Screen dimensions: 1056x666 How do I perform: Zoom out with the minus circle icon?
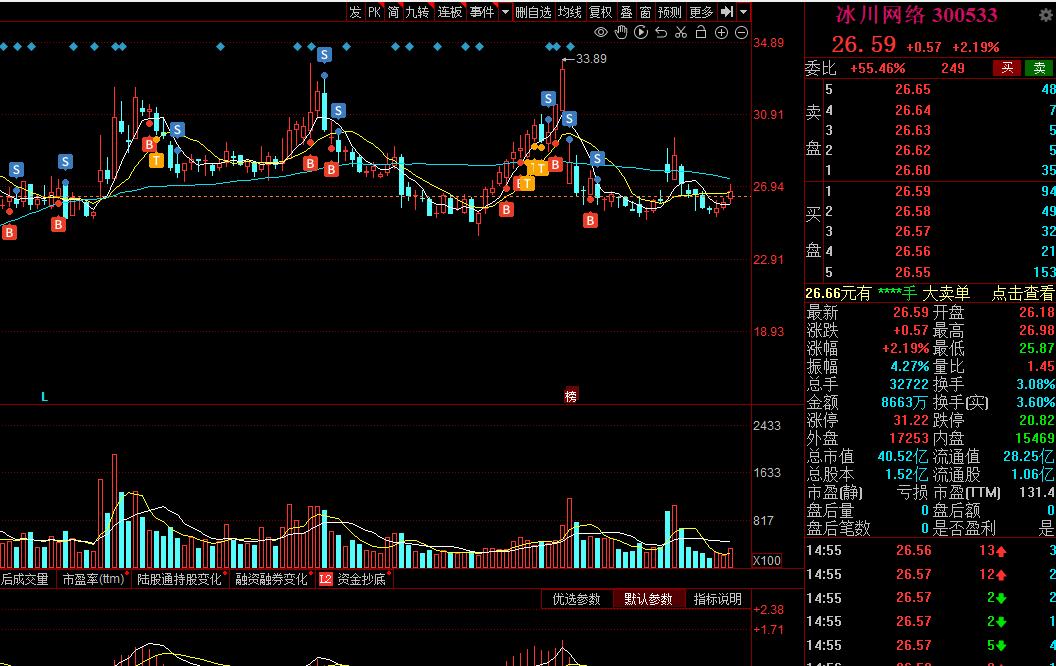pyautogui.click(x=741, y=32)
